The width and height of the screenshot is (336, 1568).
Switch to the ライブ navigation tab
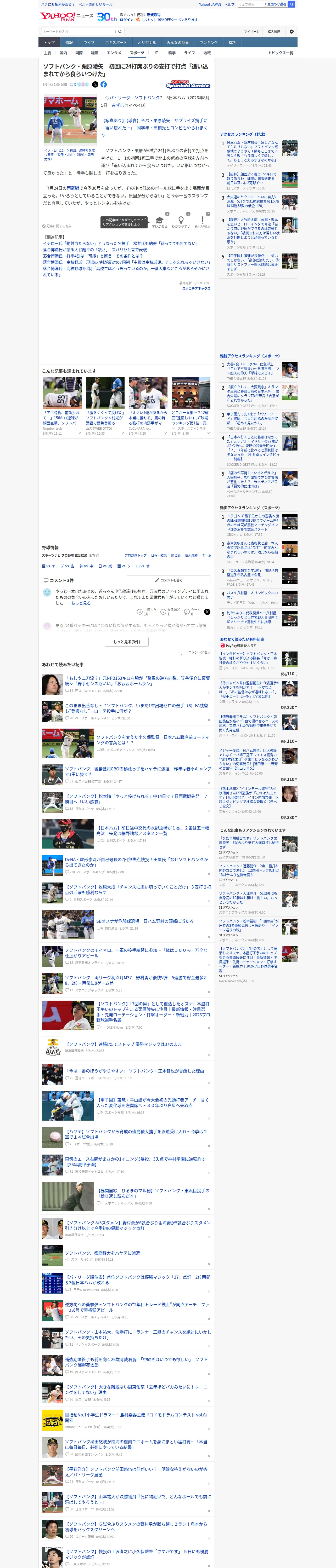[89, 43]
